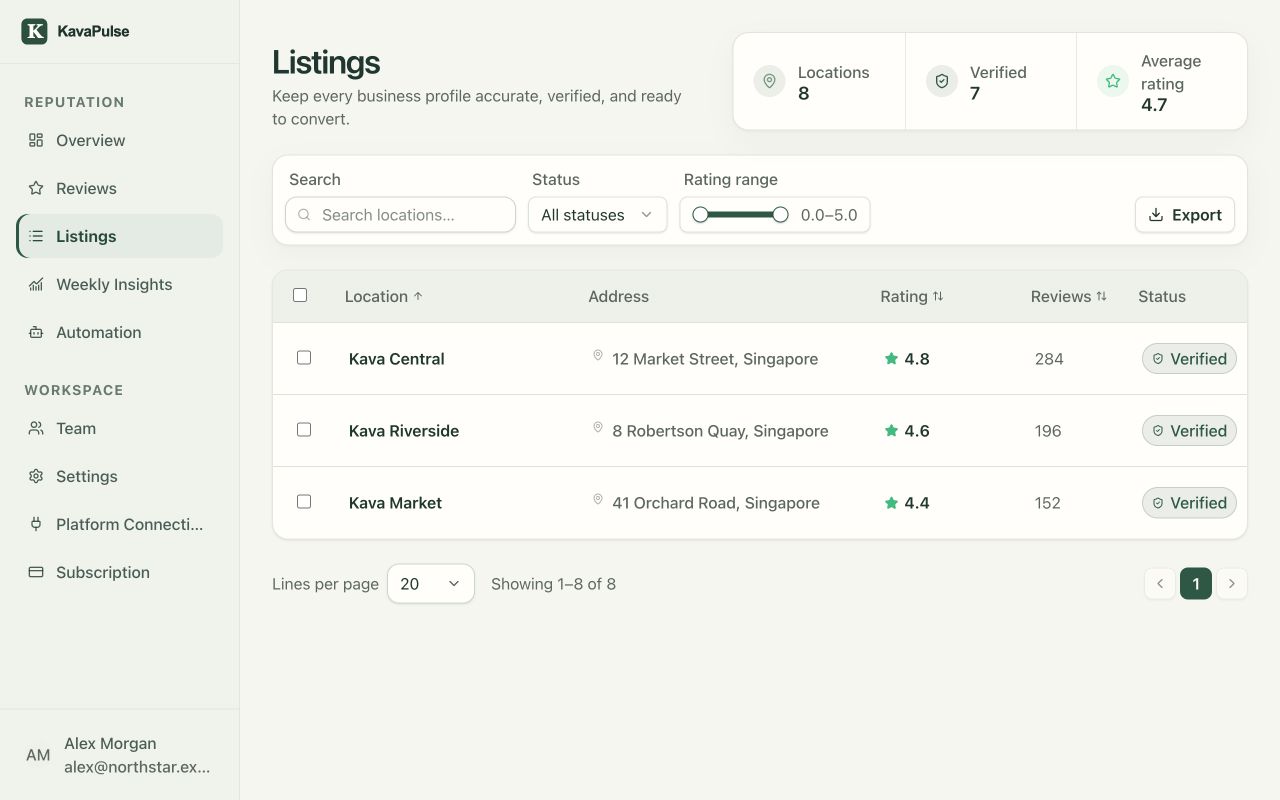Open the Lines per page dropdown
Screen dimensions: 1280x800
[x=431, y=584]
